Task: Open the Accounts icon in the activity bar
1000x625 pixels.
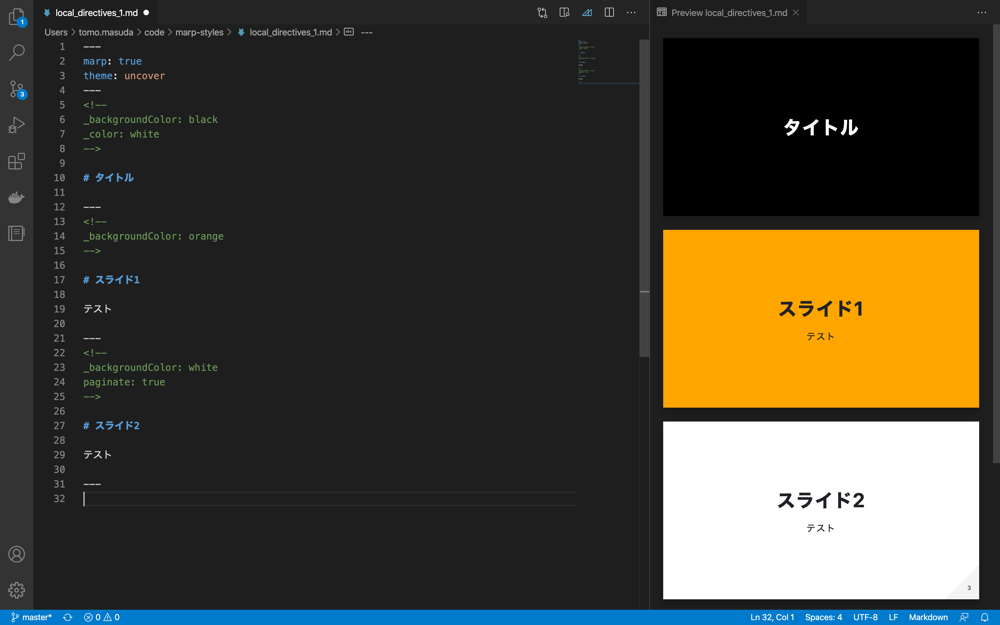Action: (x=16, y=554)
